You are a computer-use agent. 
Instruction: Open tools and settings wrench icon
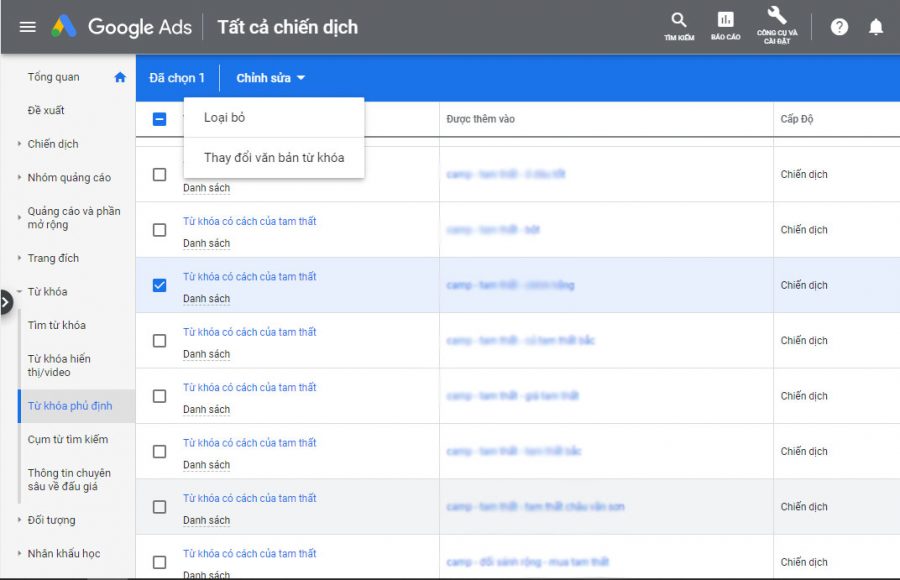(x=777, y=24)
